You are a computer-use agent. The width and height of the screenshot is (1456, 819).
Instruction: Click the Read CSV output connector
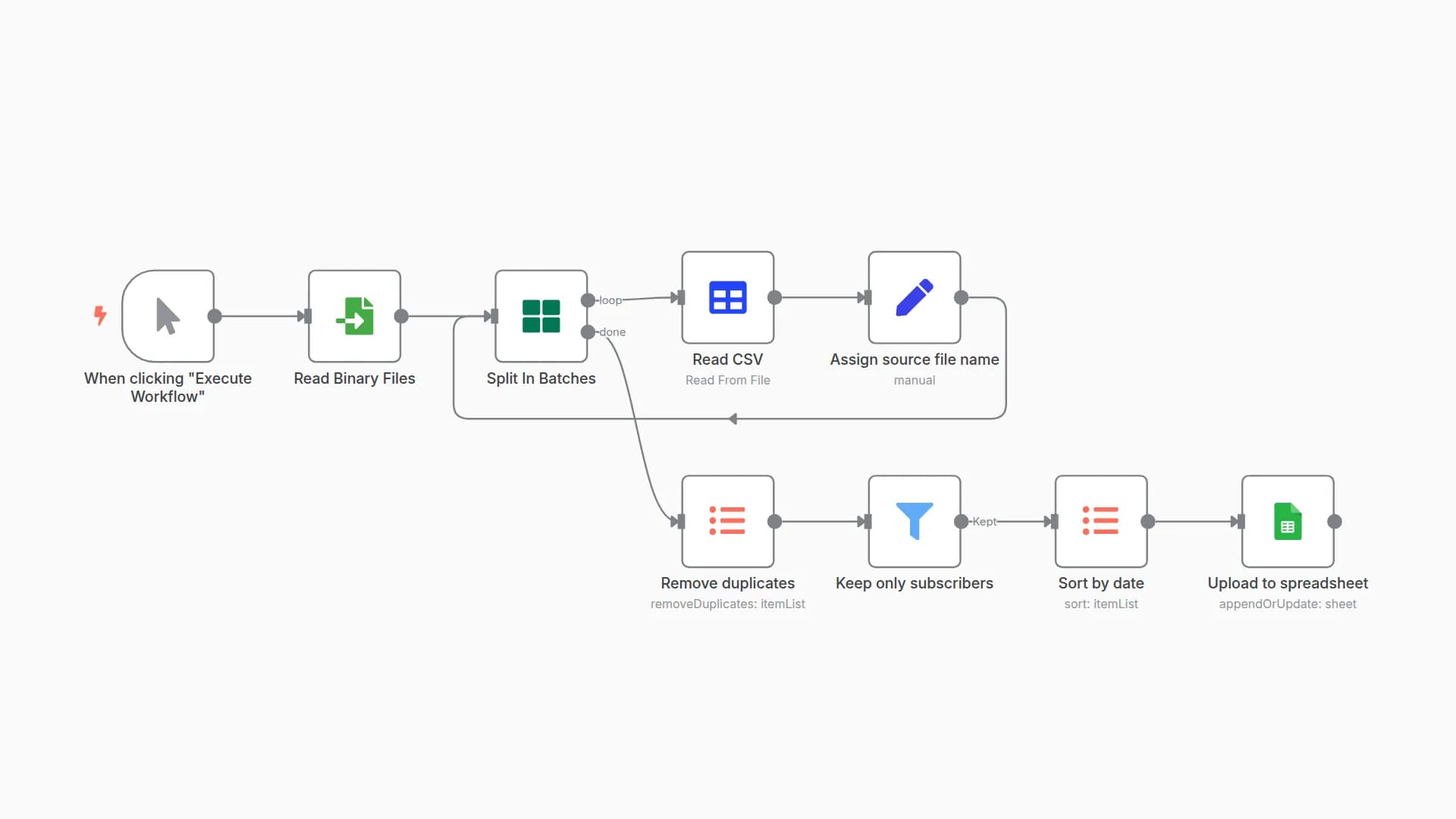click(774, 297)
